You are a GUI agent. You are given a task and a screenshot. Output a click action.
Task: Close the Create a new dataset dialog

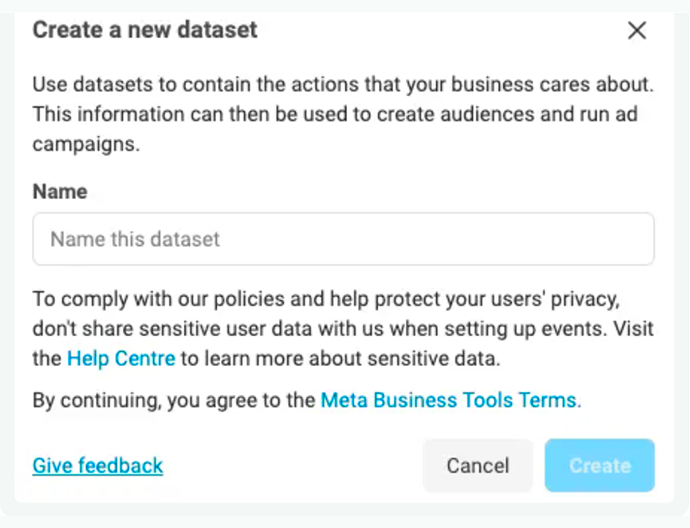tap(637, 31)
